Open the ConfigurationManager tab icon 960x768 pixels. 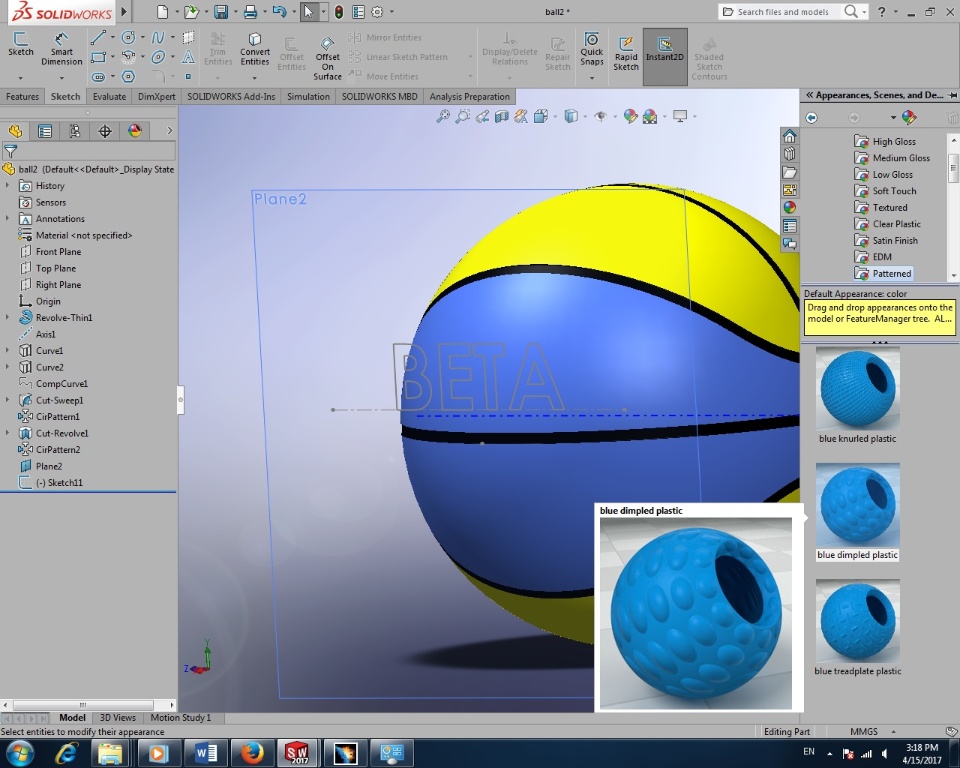pyautogui.click(x=75, y=130)
